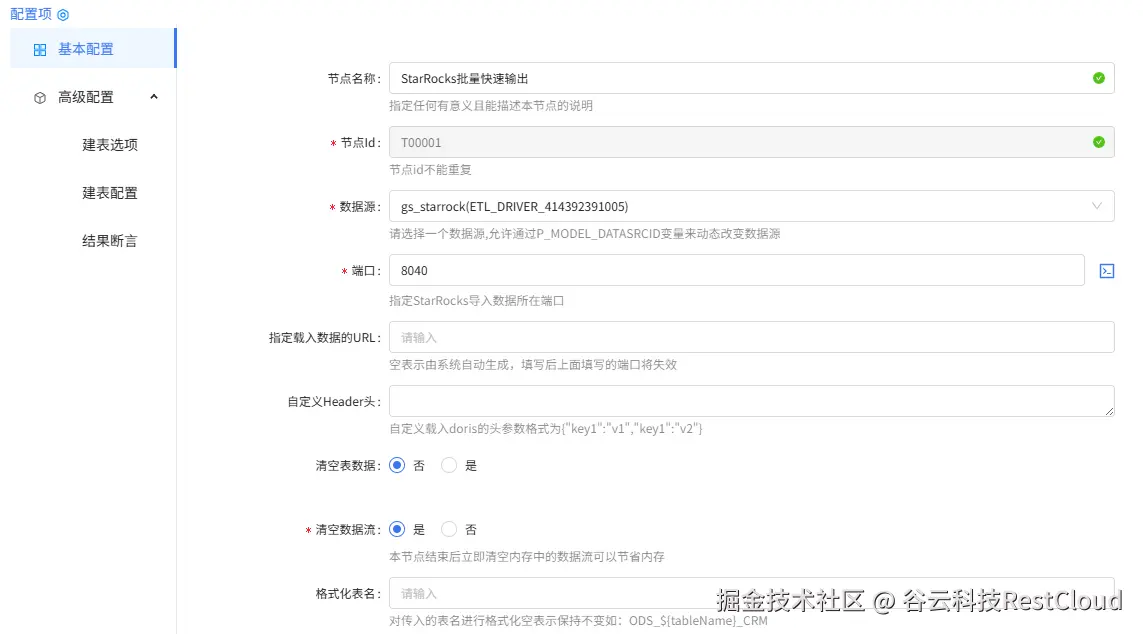Click the 格式化表名 input field
Image resolution: width=1143 pixels, height=634 pixels.
pyautogui.click(x=752, y=593)
